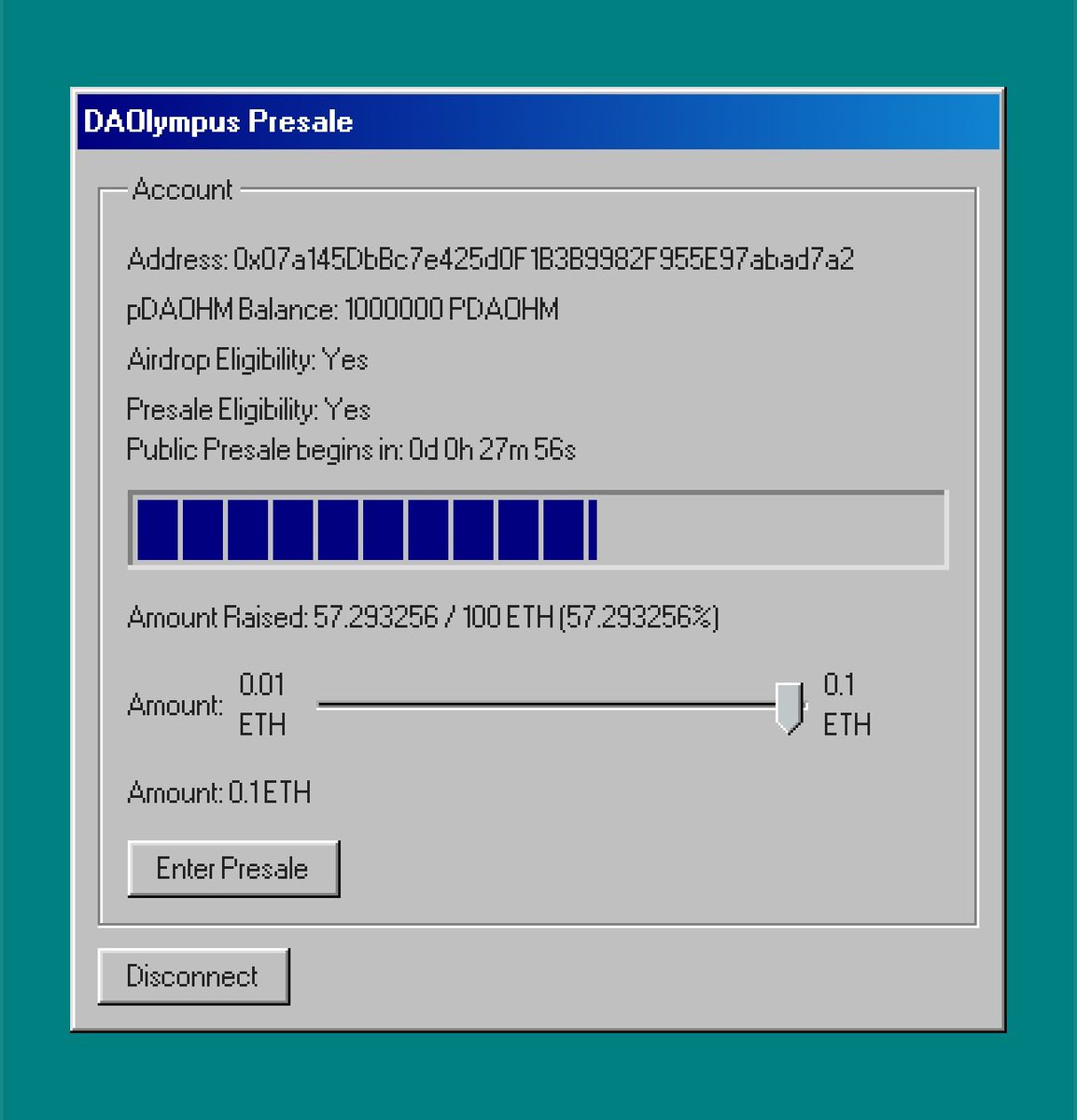This screenshot has width=1077, height=1120.
Task: Click the Disconnect button
Action: (x=193, y=976)
